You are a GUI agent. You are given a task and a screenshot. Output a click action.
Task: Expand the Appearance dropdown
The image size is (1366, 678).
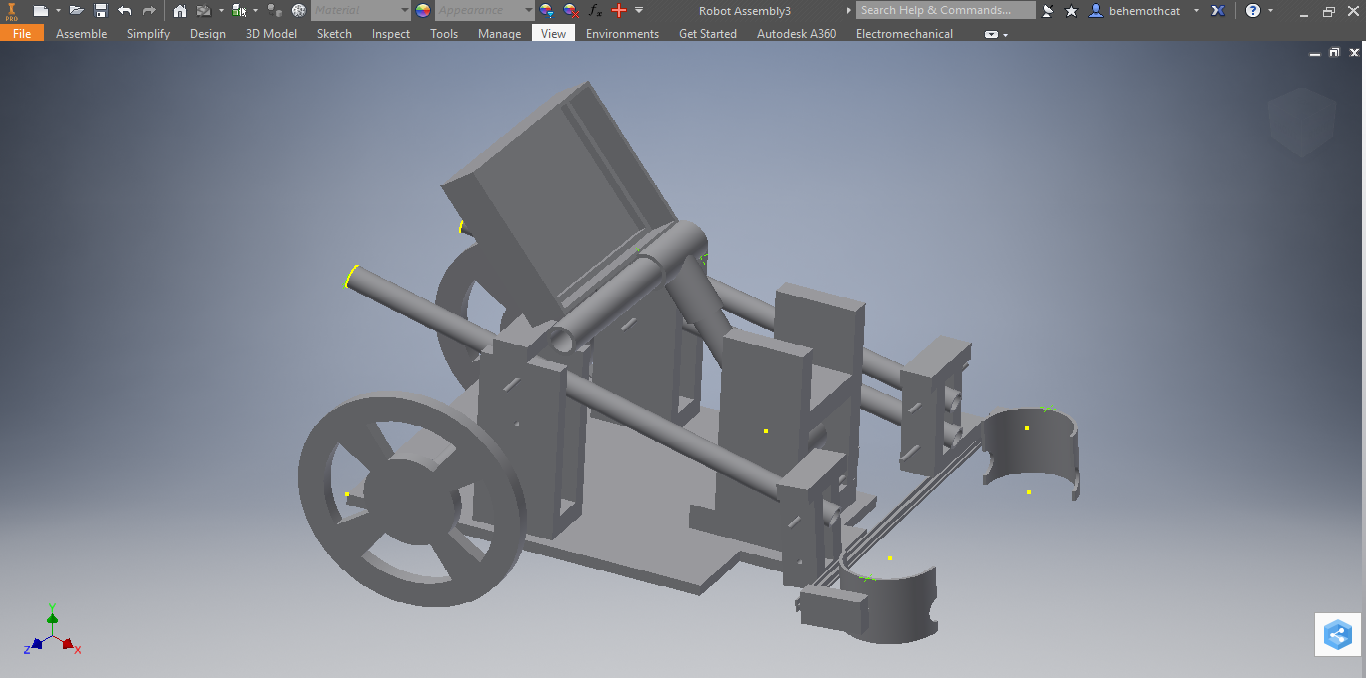[528, 10]
